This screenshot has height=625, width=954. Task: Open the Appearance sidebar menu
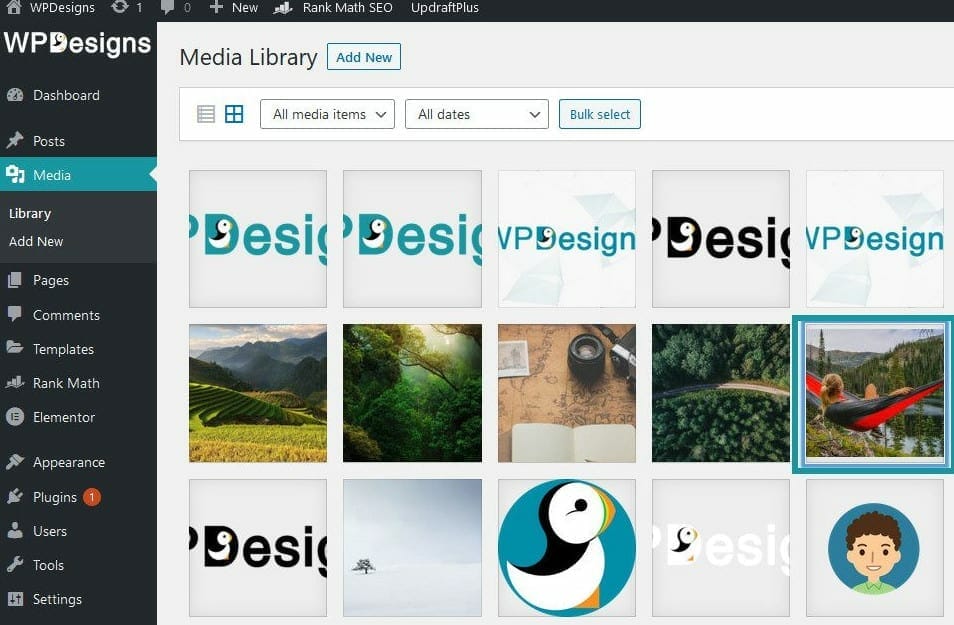point(69,463)
